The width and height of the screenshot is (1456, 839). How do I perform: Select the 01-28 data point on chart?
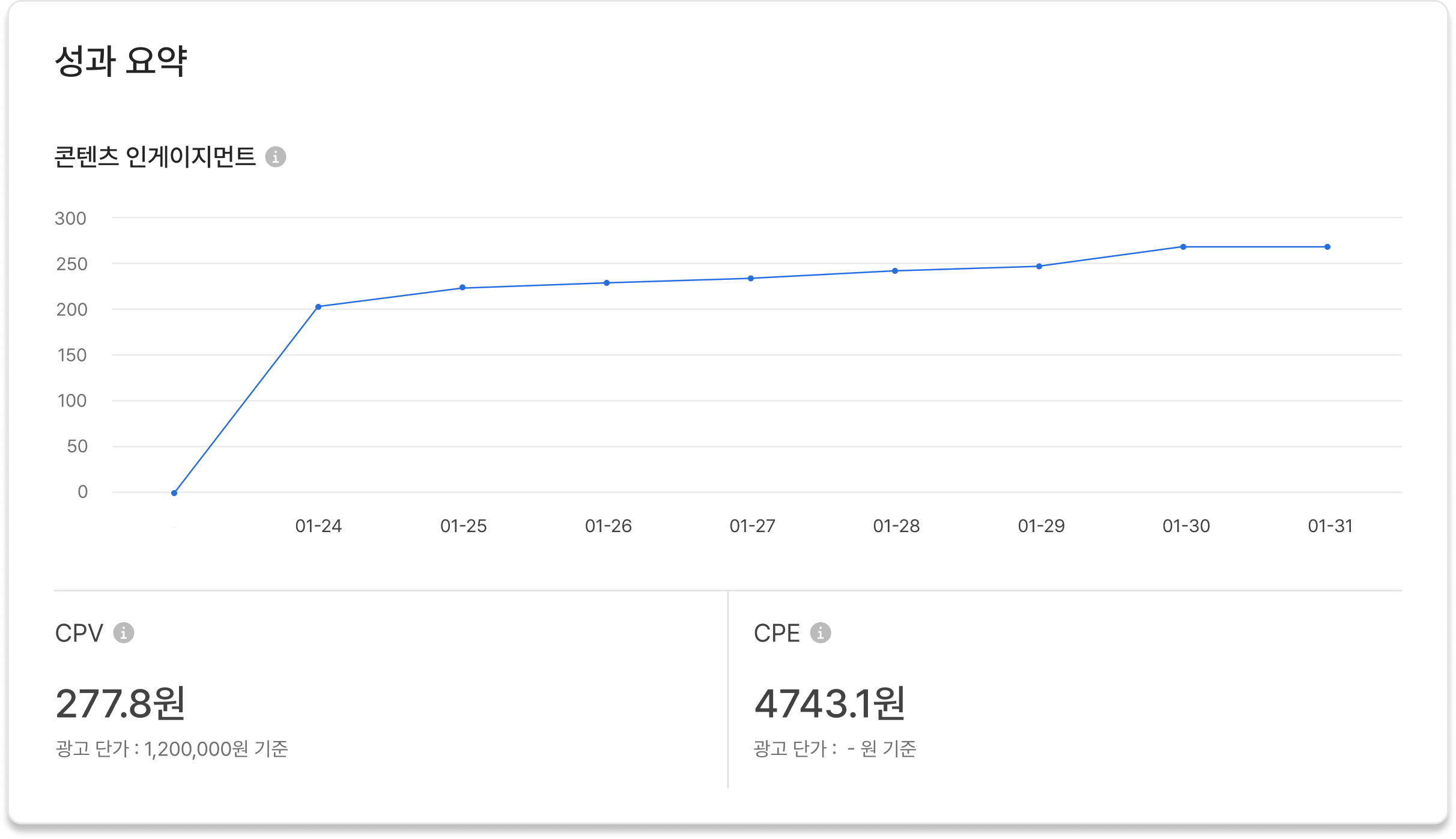895,271
